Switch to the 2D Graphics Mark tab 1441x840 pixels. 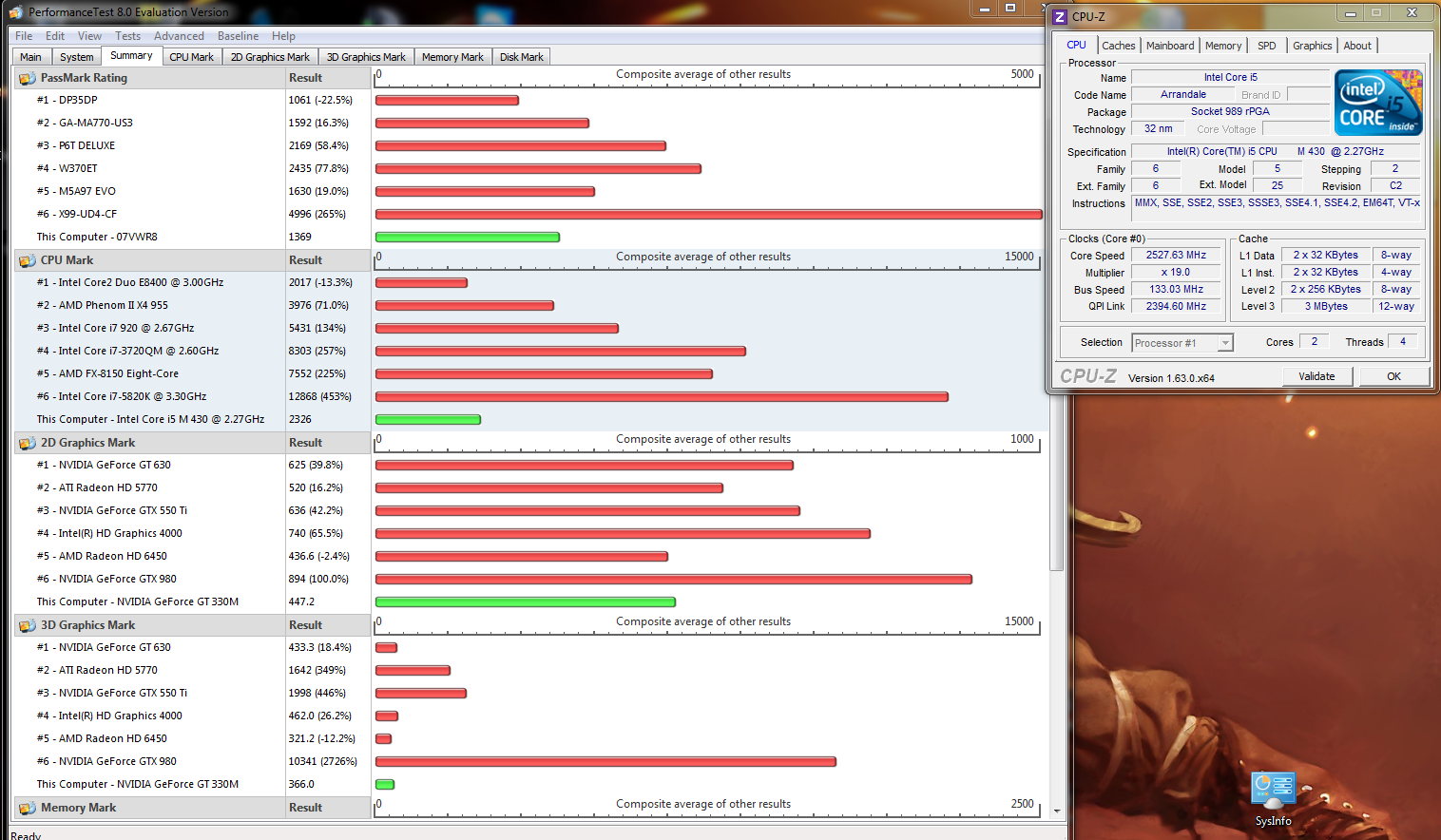(270, 57)
